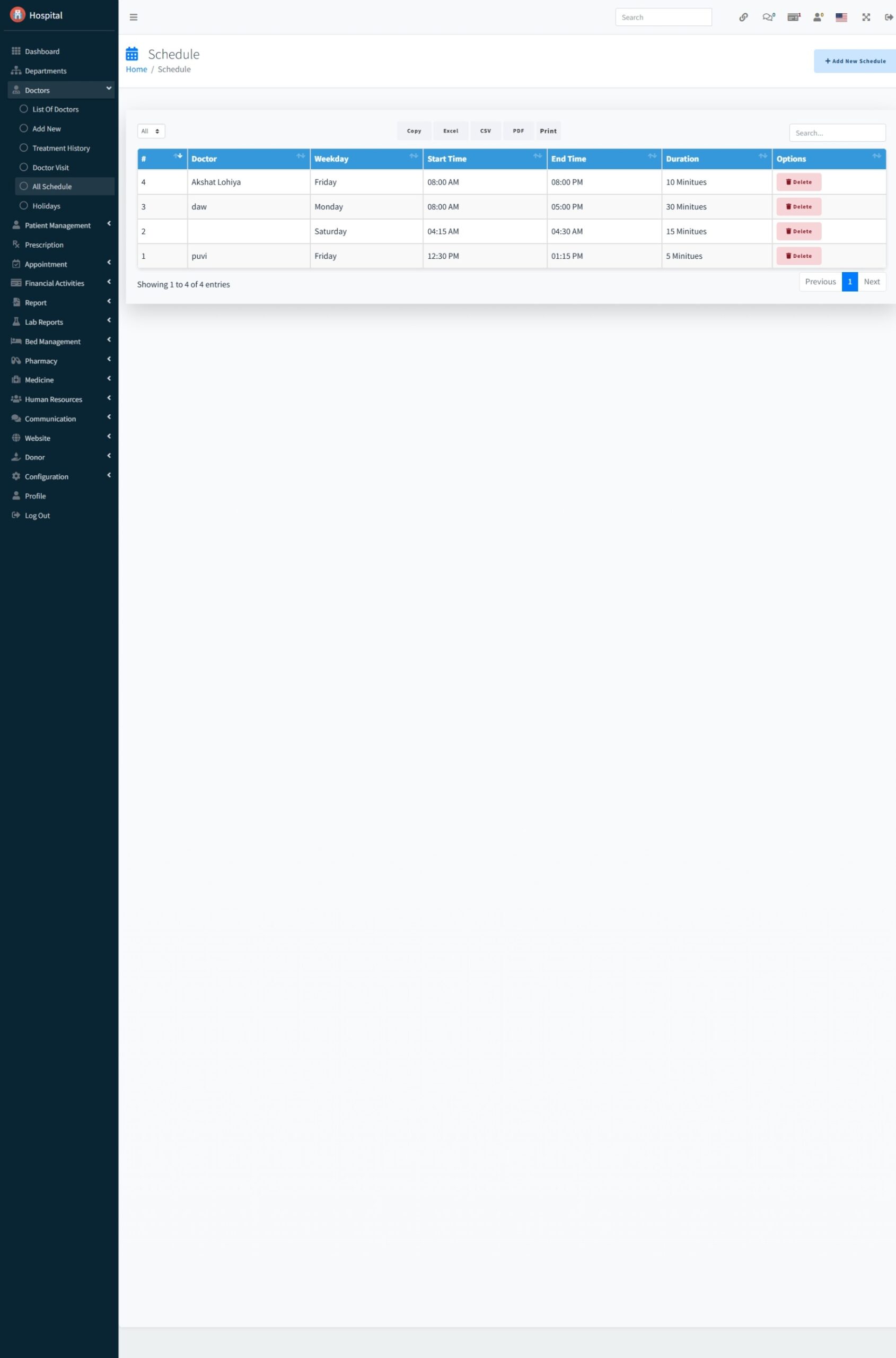Viewport: 896px width, 1358px height.
Task: Click the Log Out arrow icon in the sidebar
Action: [16, 515]
